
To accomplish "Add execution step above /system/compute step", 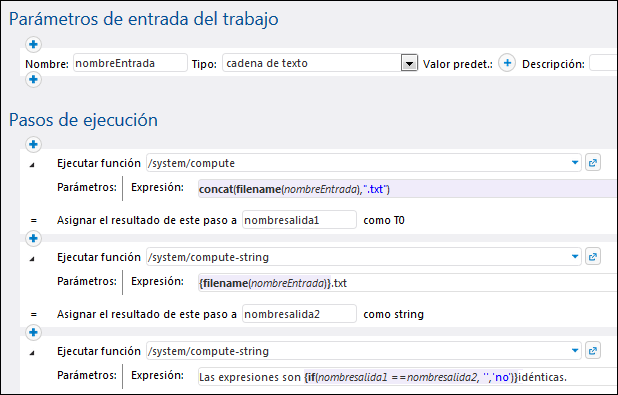I will [34, 144].
